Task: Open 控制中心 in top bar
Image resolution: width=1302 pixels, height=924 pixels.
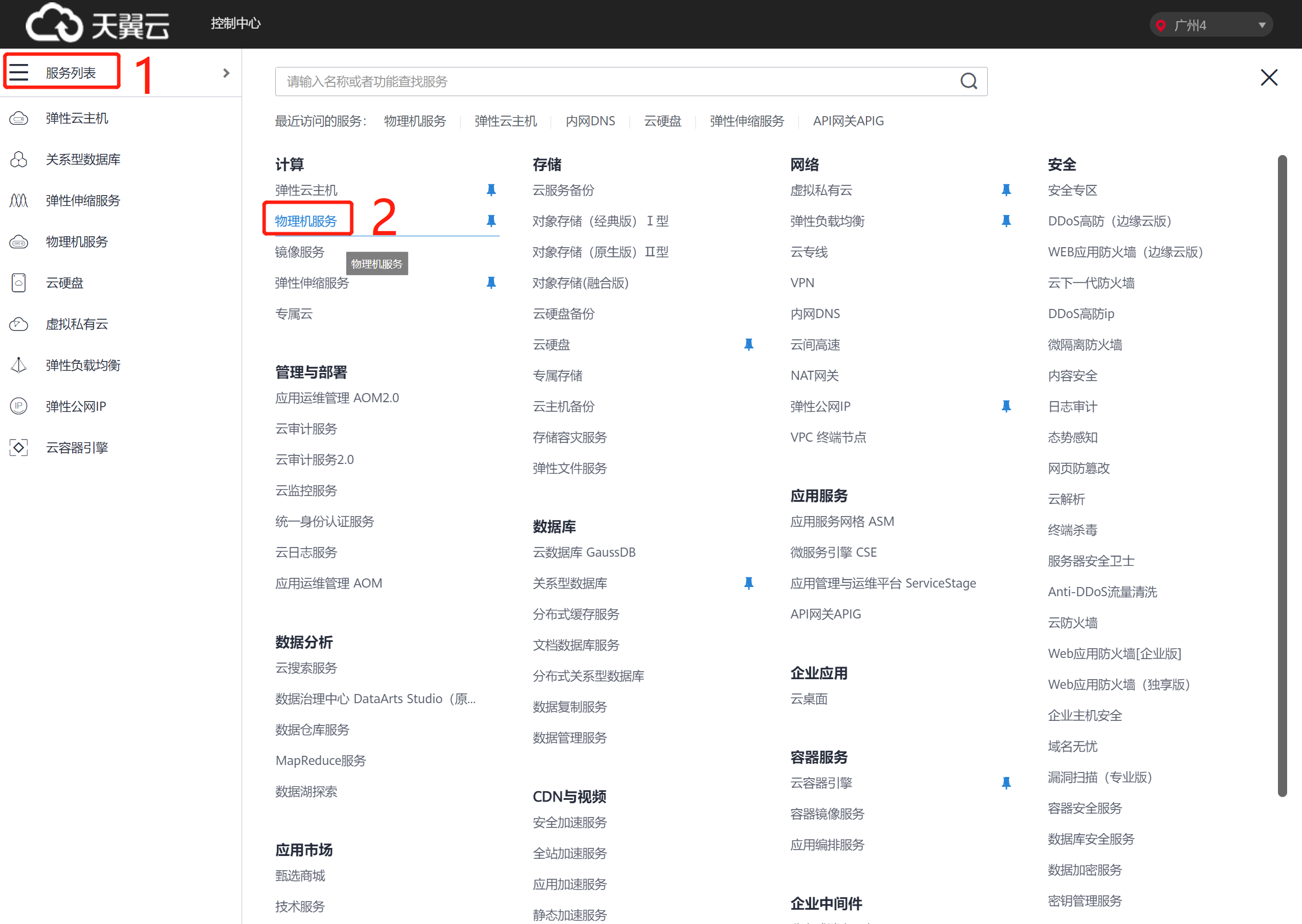Action: (x=236, y=23)
